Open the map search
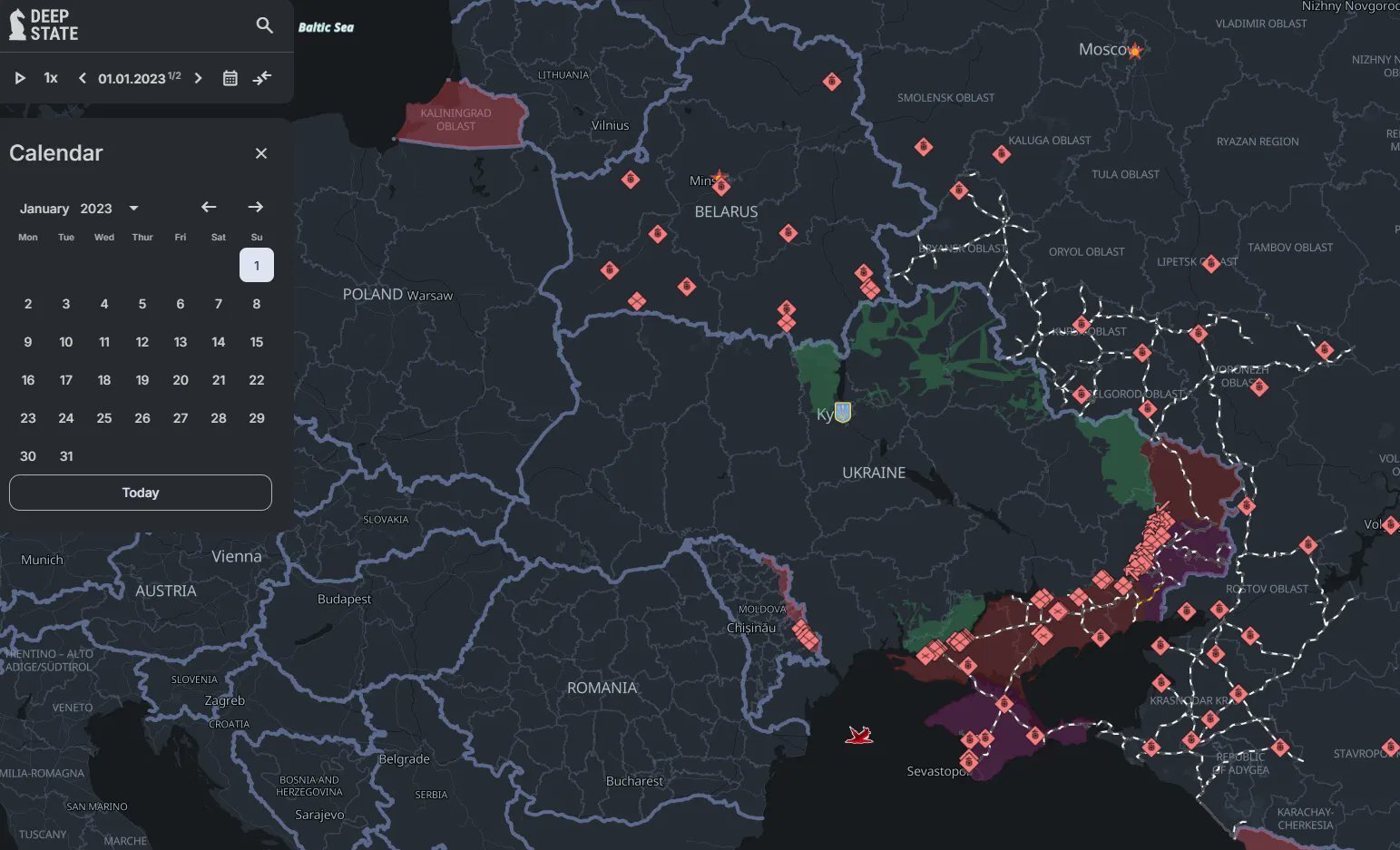This screenshot has width=1400, height=850. 264,25
